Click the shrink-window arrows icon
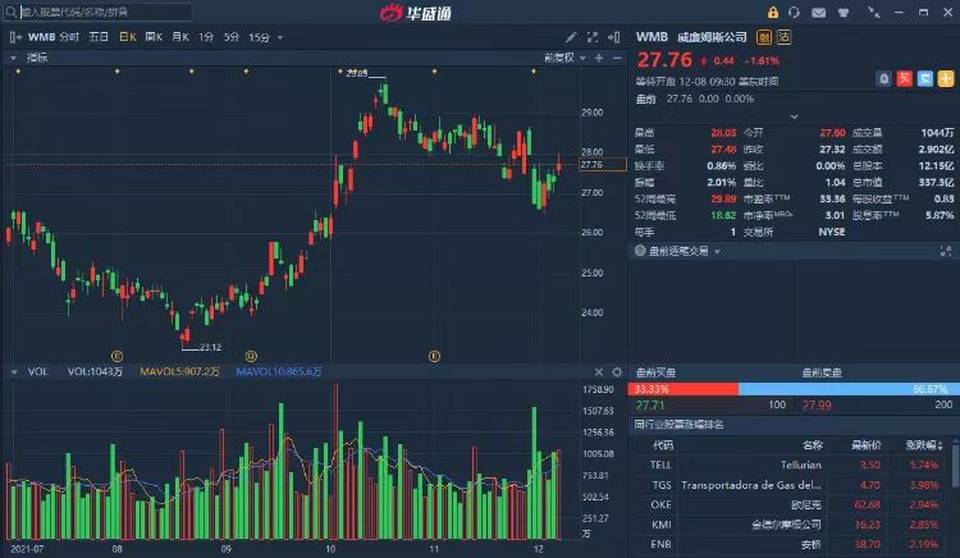960x558 pixels. click(874, 12)
